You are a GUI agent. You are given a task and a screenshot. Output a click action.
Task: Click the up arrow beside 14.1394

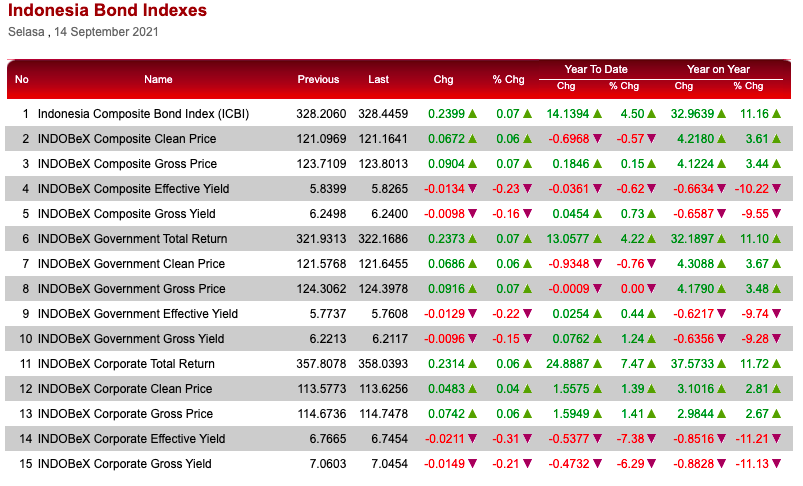point(597,114)
